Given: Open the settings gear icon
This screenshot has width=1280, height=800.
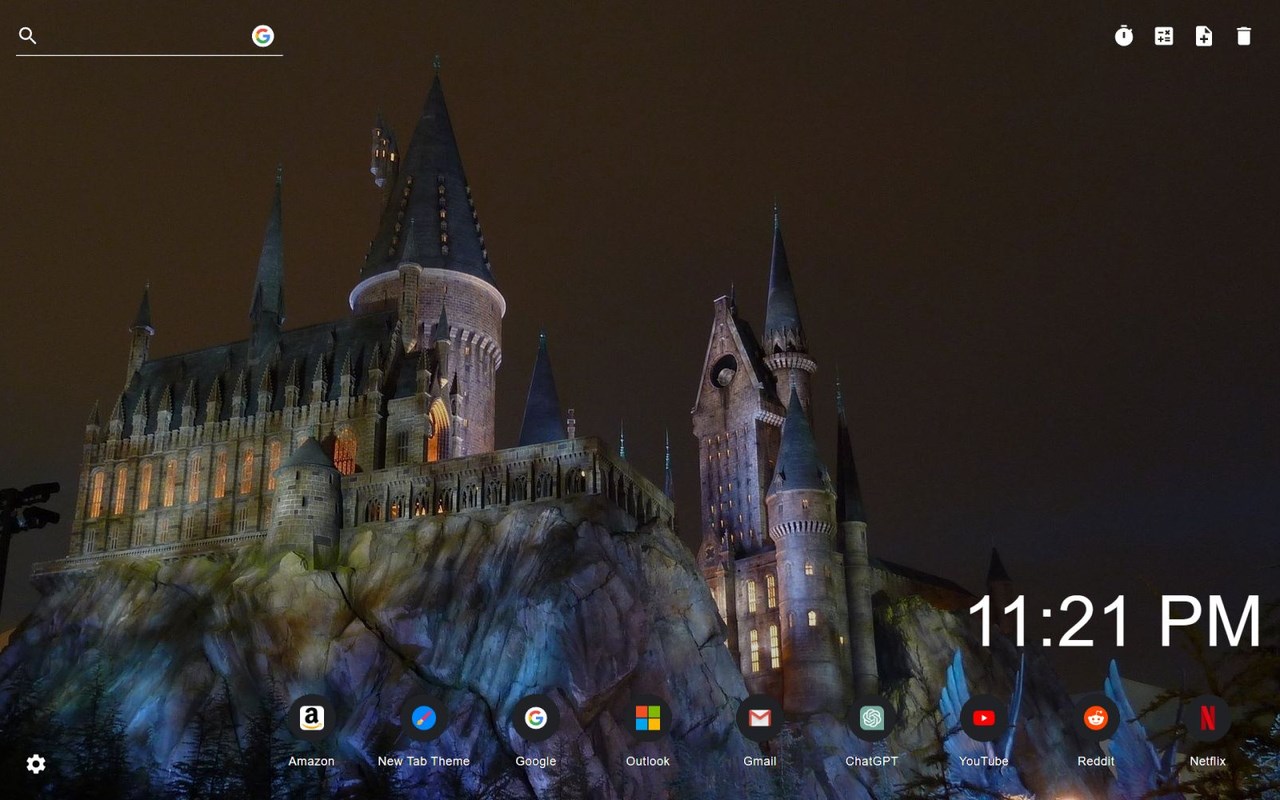Looking at the screenshot, I should [x=36, y=764].
